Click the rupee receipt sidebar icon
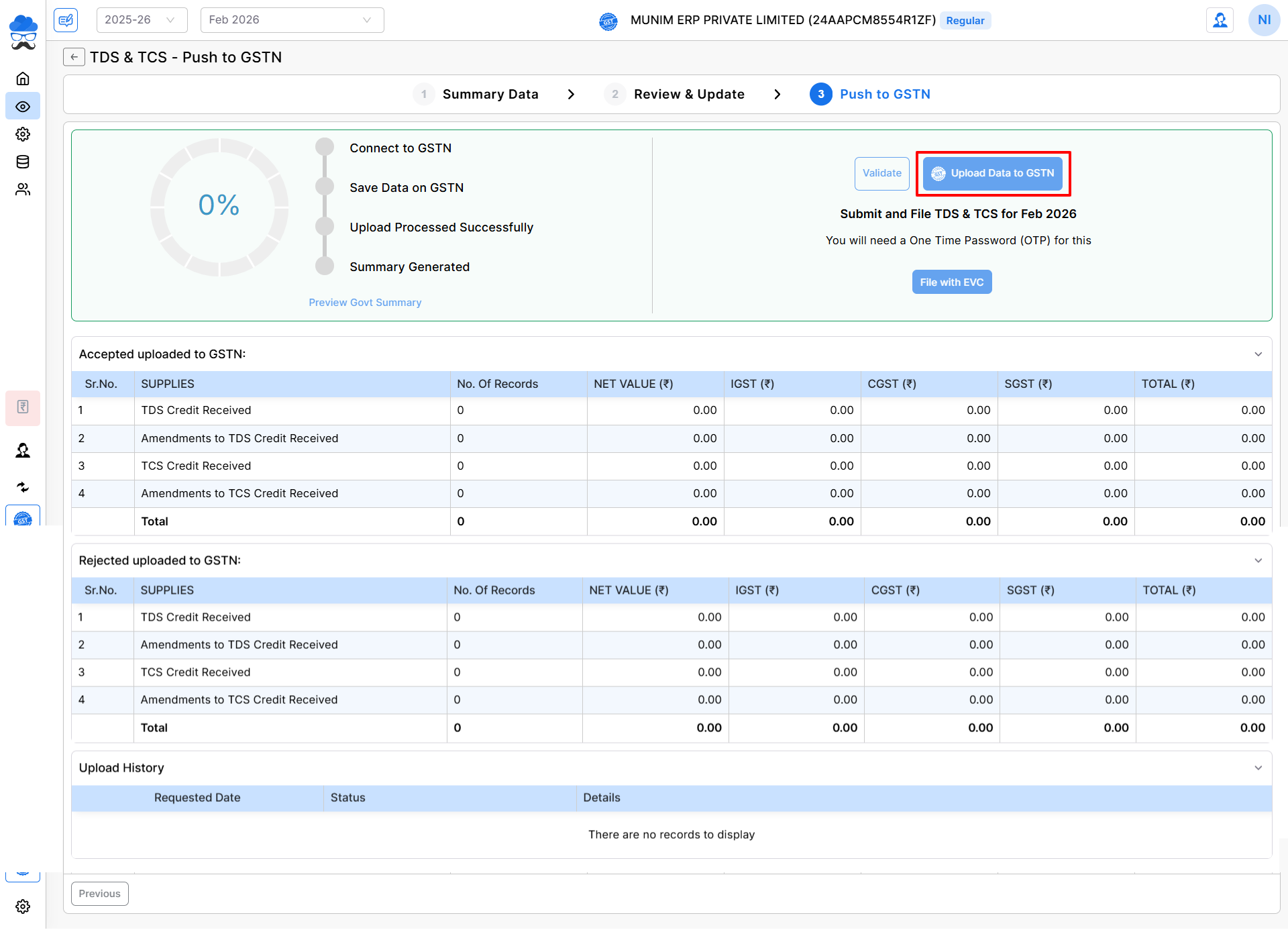This screenshot has width=1288, height=930. pyautogui.click(x=23, y=407)
